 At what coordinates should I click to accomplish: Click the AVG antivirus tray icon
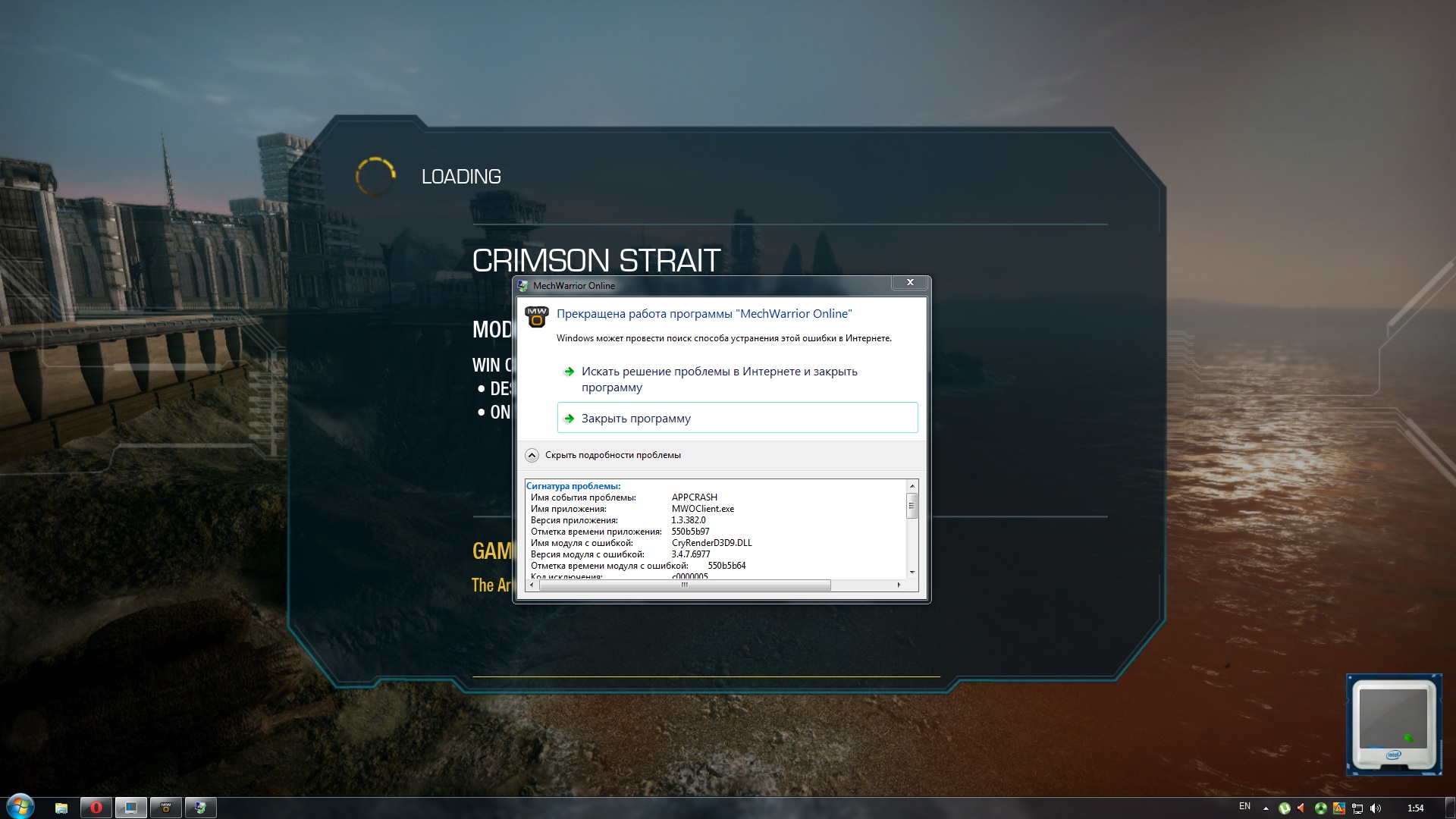point(1339,808)
